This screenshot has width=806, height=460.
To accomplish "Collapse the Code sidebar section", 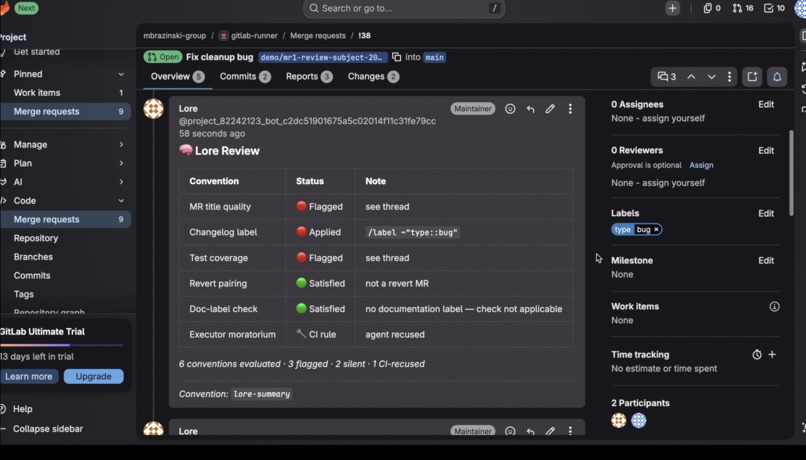I will tap(121, 200).
